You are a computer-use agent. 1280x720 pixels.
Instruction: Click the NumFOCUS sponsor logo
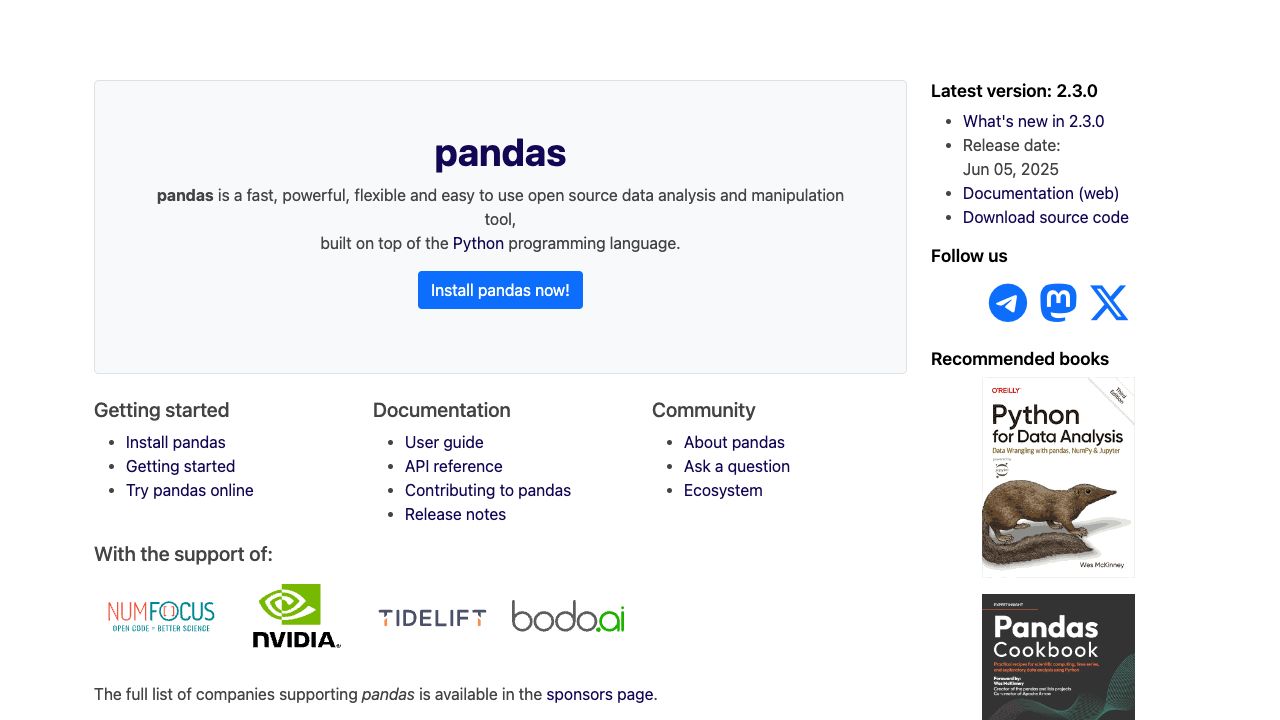pyautogui.click(x=160, y=613)
